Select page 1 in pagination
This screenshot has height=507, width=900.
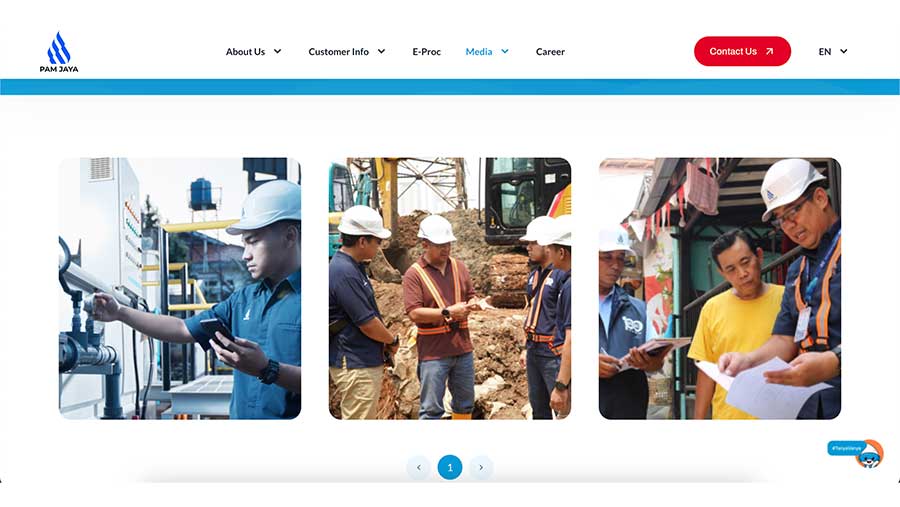[x=450, y=467]
